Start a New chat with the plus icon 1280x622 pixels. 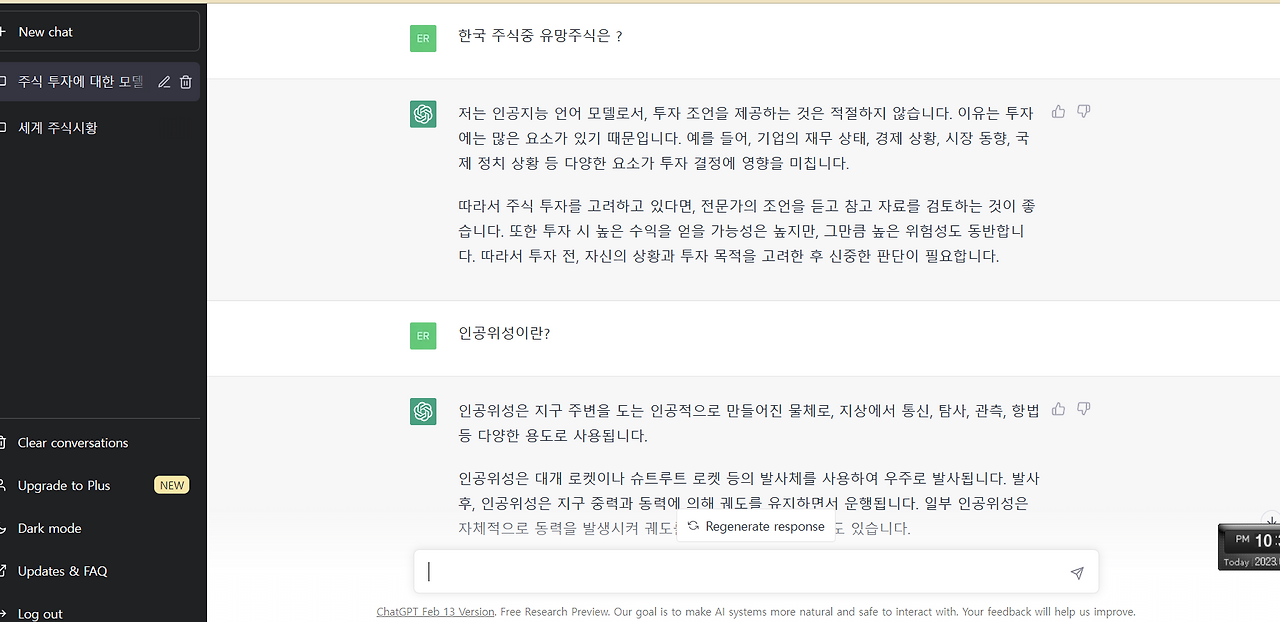44,31
